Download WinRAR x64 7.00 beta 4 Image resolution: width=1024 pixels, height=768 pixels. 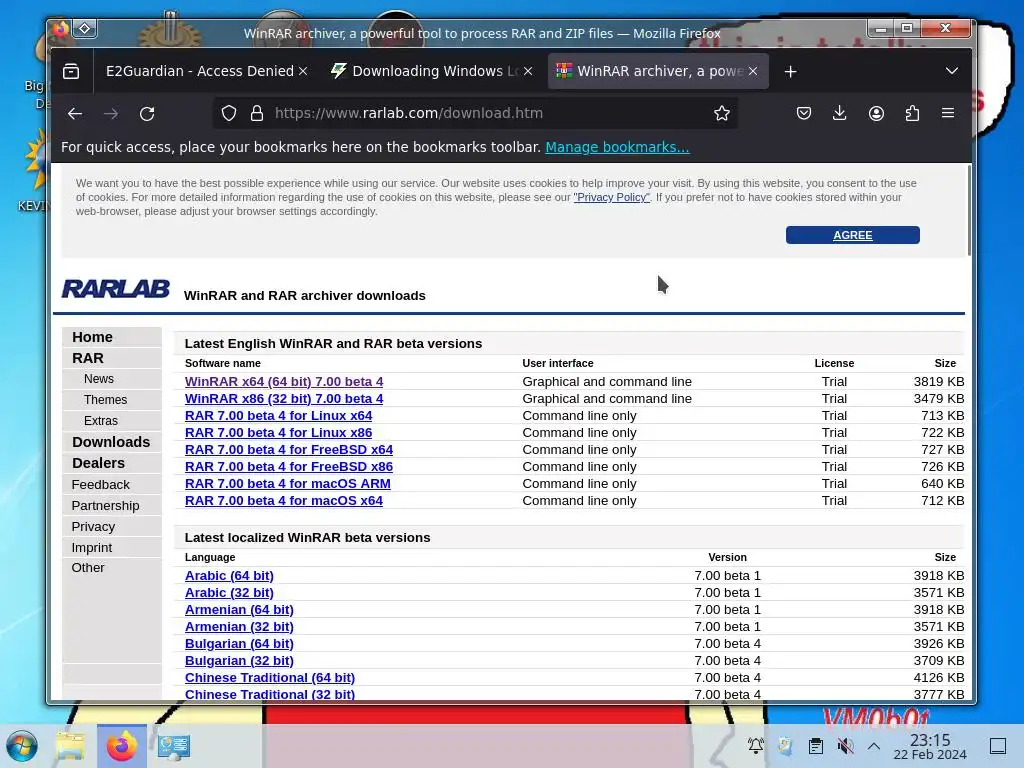click(x=284, y=381)
